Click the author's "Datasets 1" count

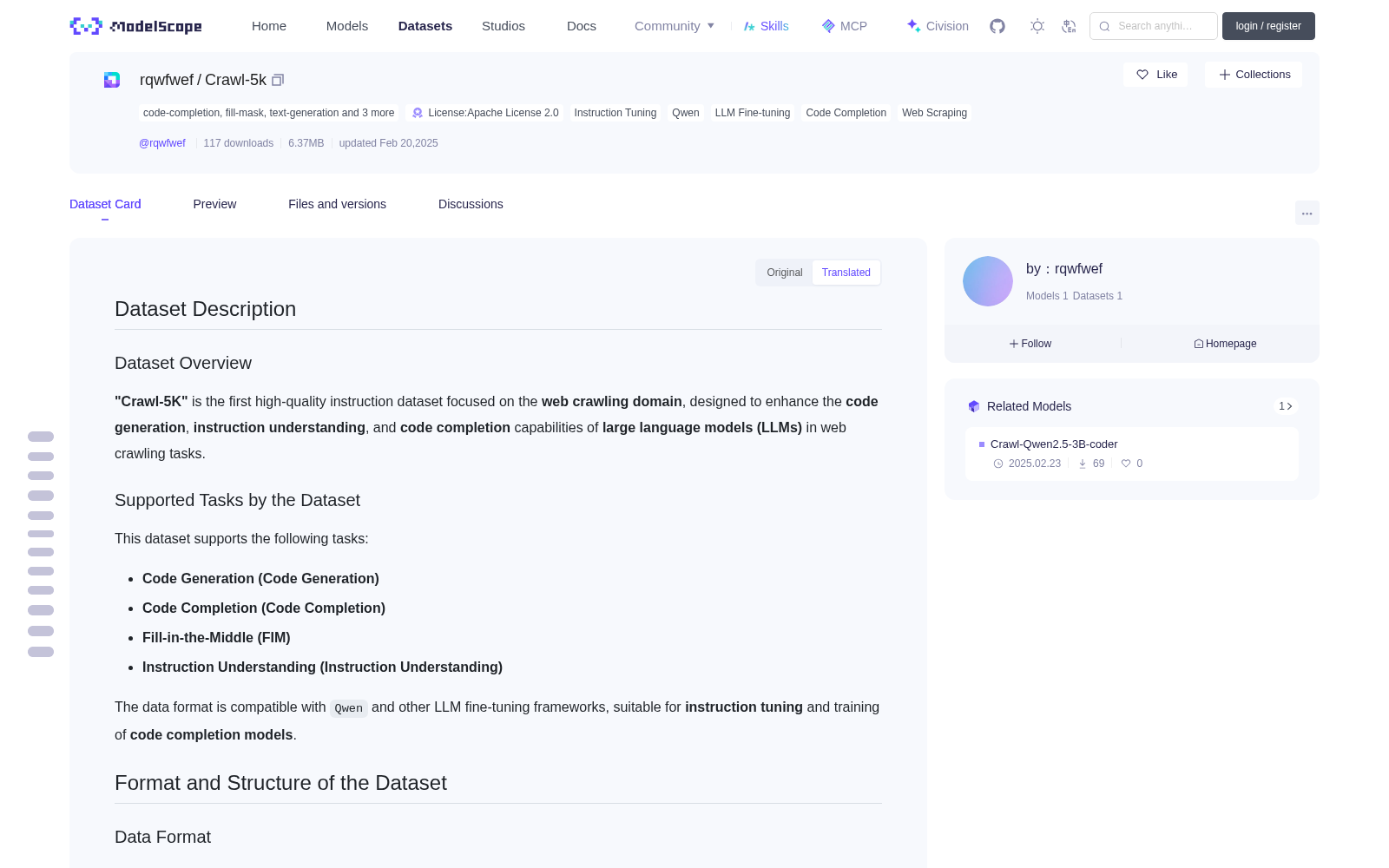(1097, 296)
